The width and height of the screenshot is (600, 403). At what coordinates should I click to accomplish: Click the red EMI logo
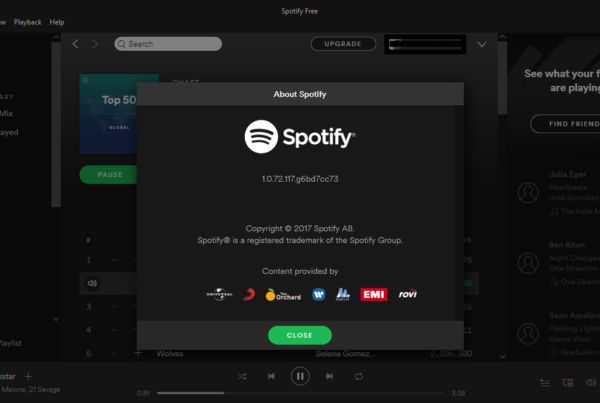[373, 294]
